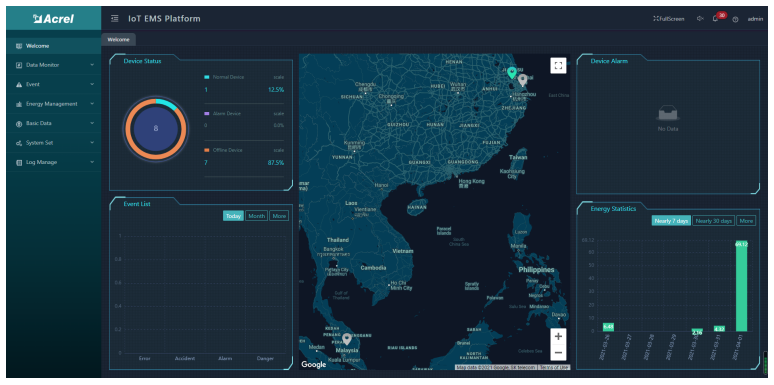This screenshot has height=385, width=774.
Task: Click the 2021-04-01 energy bar
Action: (741, 286)
